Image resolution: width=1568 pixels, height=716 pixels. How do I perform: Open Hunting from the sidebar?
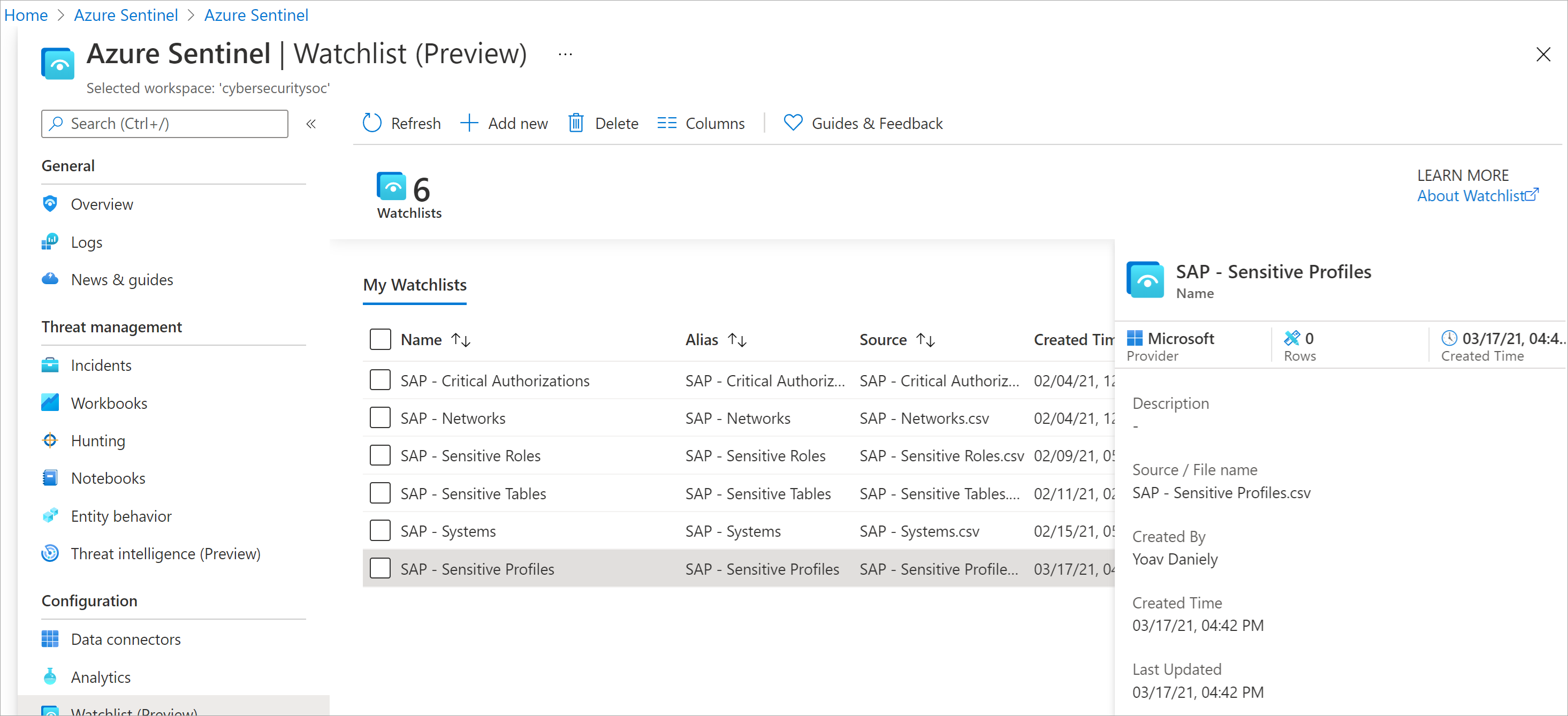point(98,440)
